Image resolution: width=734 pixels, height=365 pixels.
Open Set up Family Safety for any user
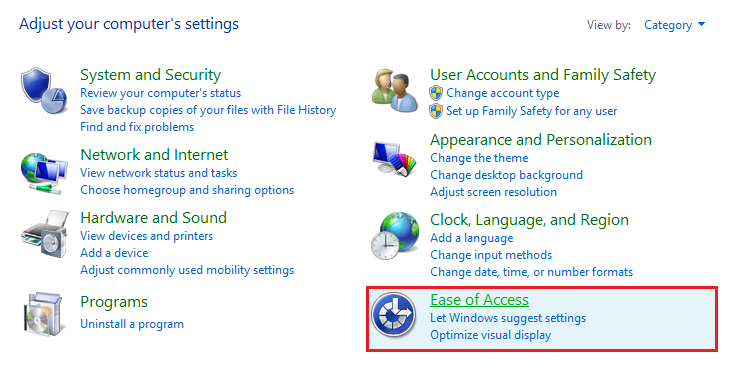[x=531, y=111]
